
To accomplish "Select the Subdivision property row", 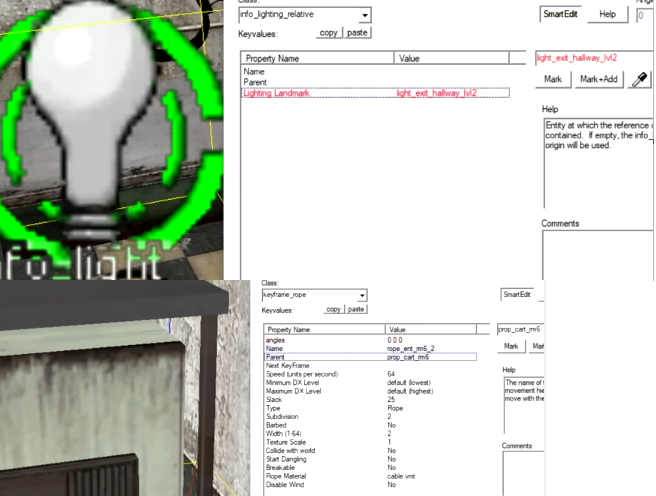I will (x=370, y=417).
